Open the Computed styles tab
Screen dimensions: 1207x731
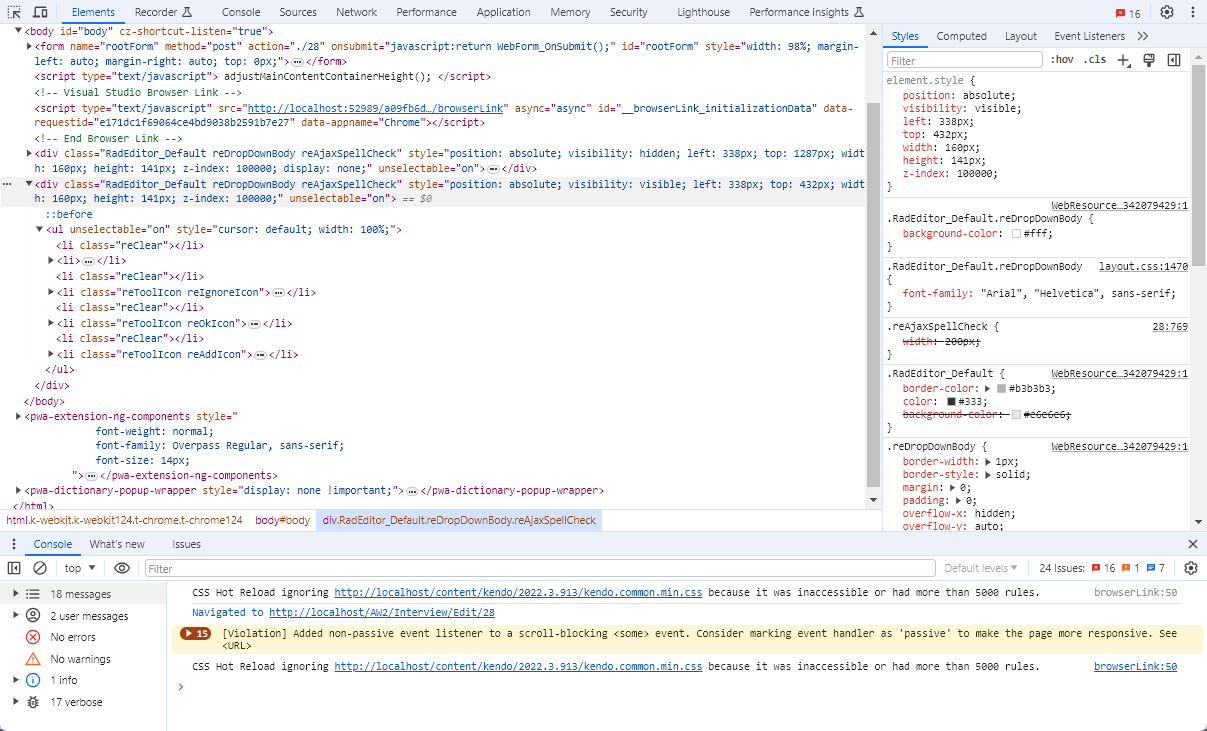pos(961,36)
